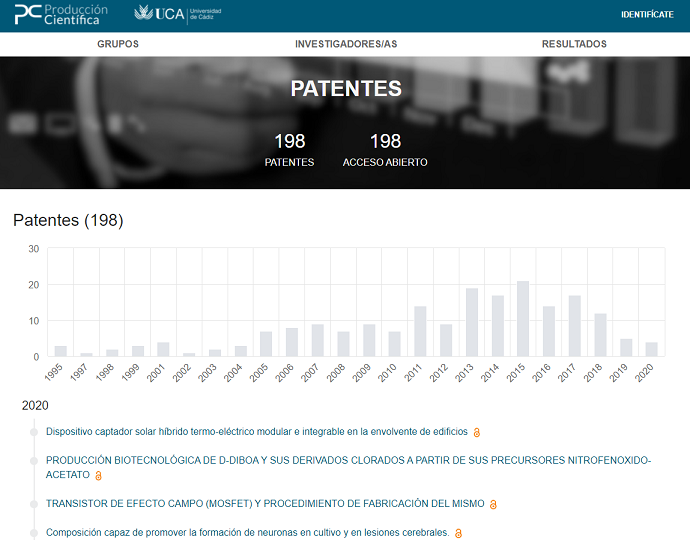This screenshot has height=552, width=690.
Task: Click the 2008 axis label
Action: point(336,373)
